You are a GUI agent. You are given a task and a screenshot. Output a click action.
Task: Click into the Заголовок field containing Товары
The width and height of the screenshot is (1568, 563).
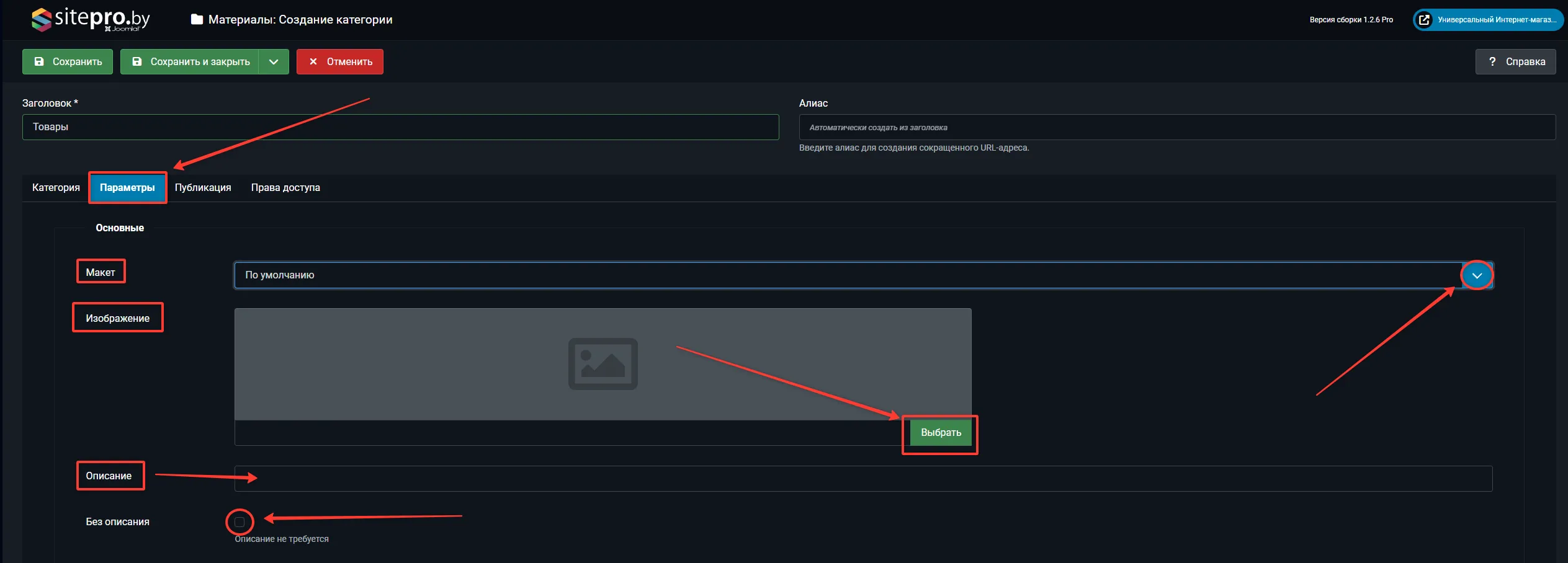click(400, 127)
